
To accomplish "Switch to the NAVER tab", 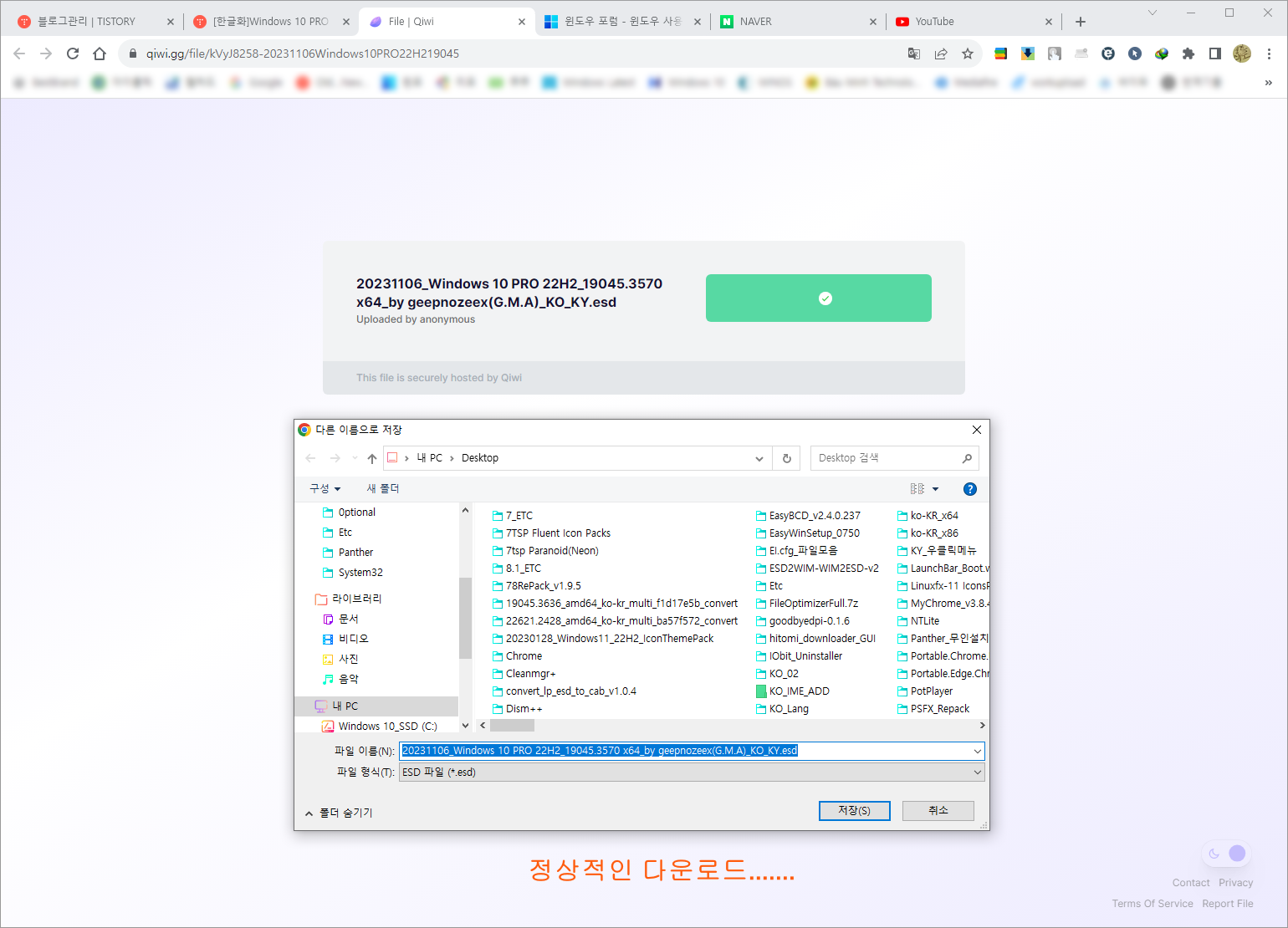I will pyautogui.click(x=798, y=22).
